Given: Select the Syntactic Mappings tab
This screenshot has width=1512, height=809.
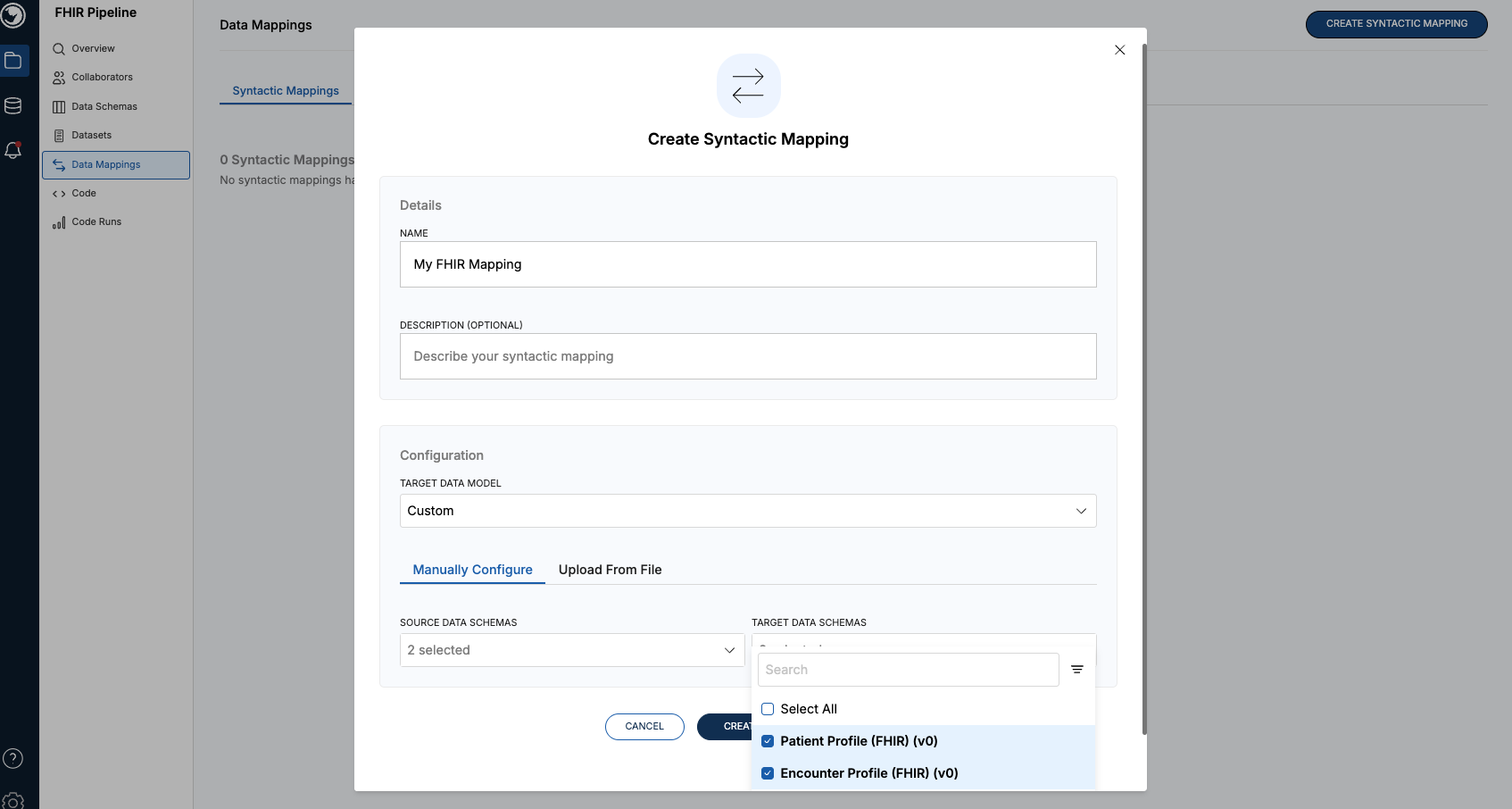Looking at the screenshot, I should click(286, 91).
